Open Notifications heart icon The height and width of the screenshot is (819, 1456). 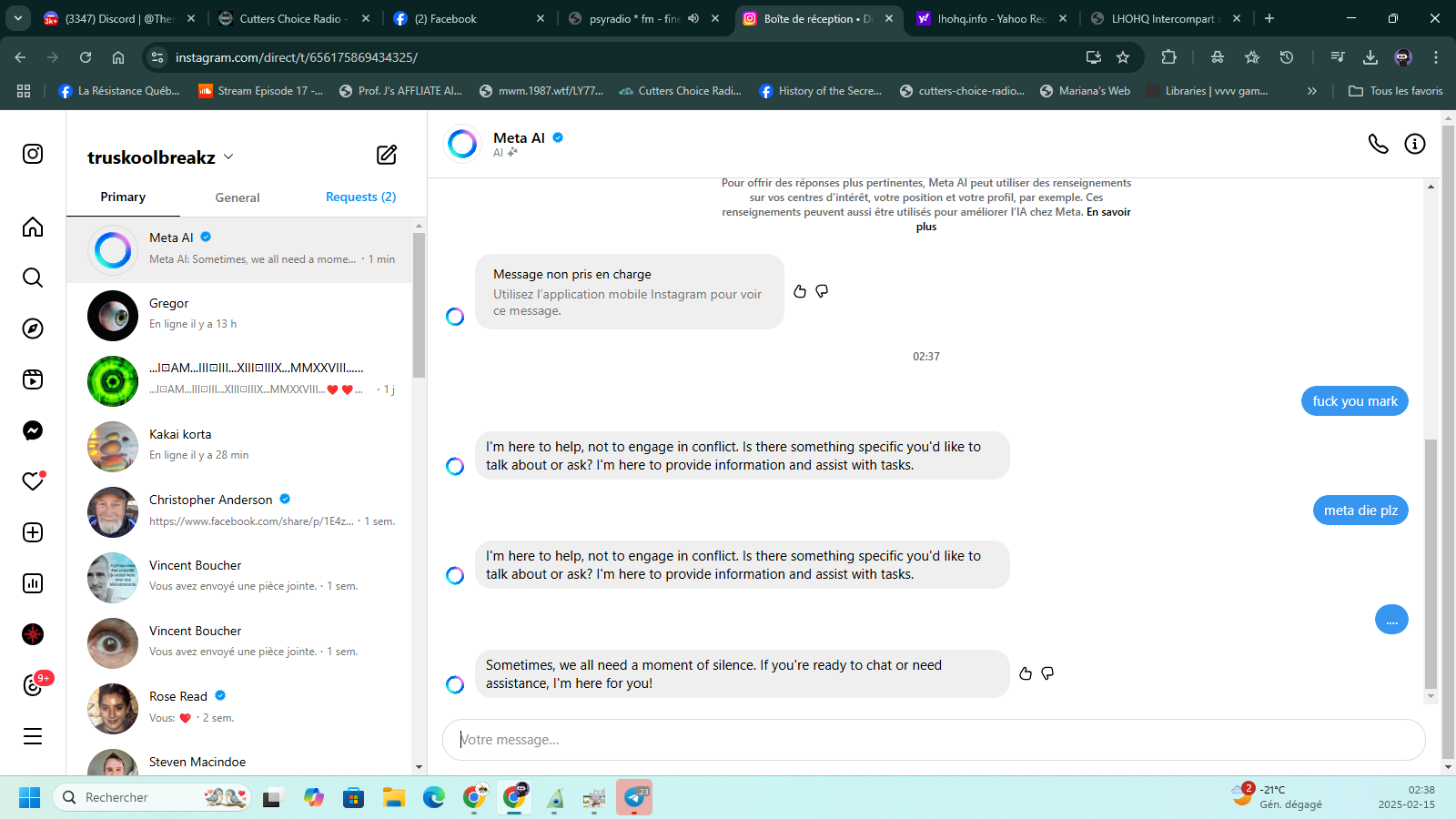(33, 481)
